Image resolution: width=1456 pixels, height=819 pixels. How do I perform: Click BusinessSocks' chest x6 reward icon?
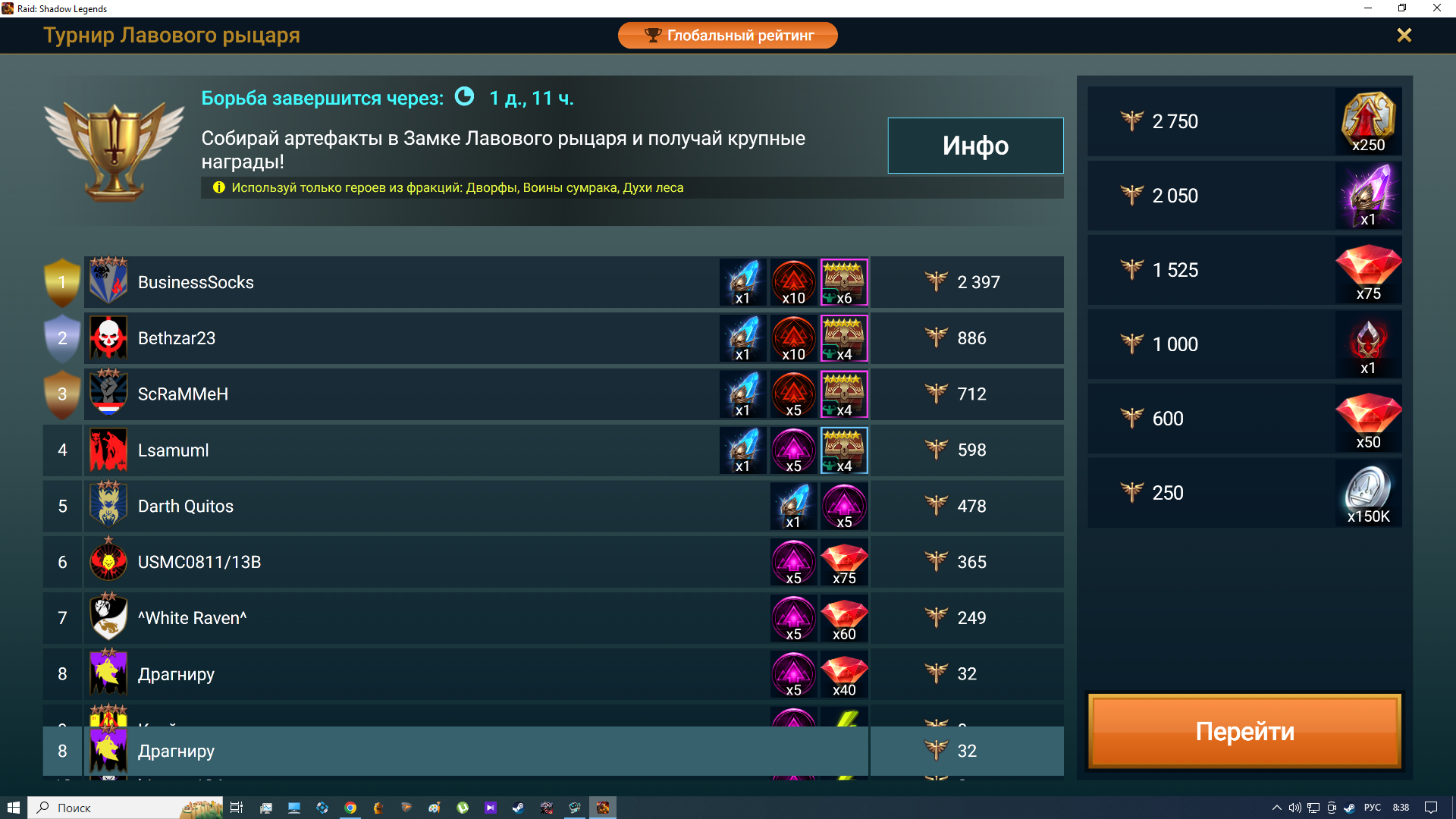844,282
